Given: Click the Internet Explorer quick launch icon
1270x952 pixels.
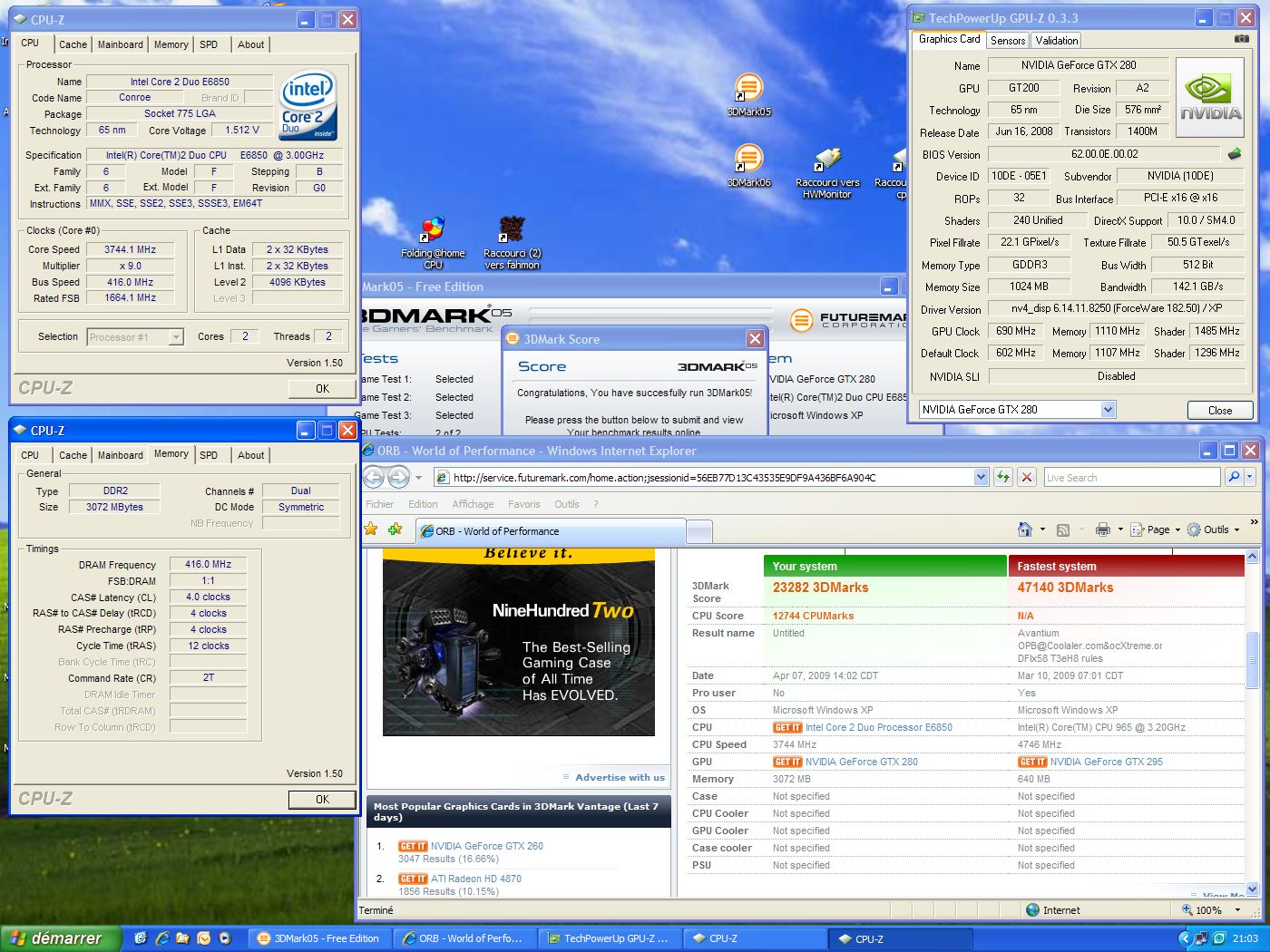Looking at the screenshot, I should coord(162,938).
